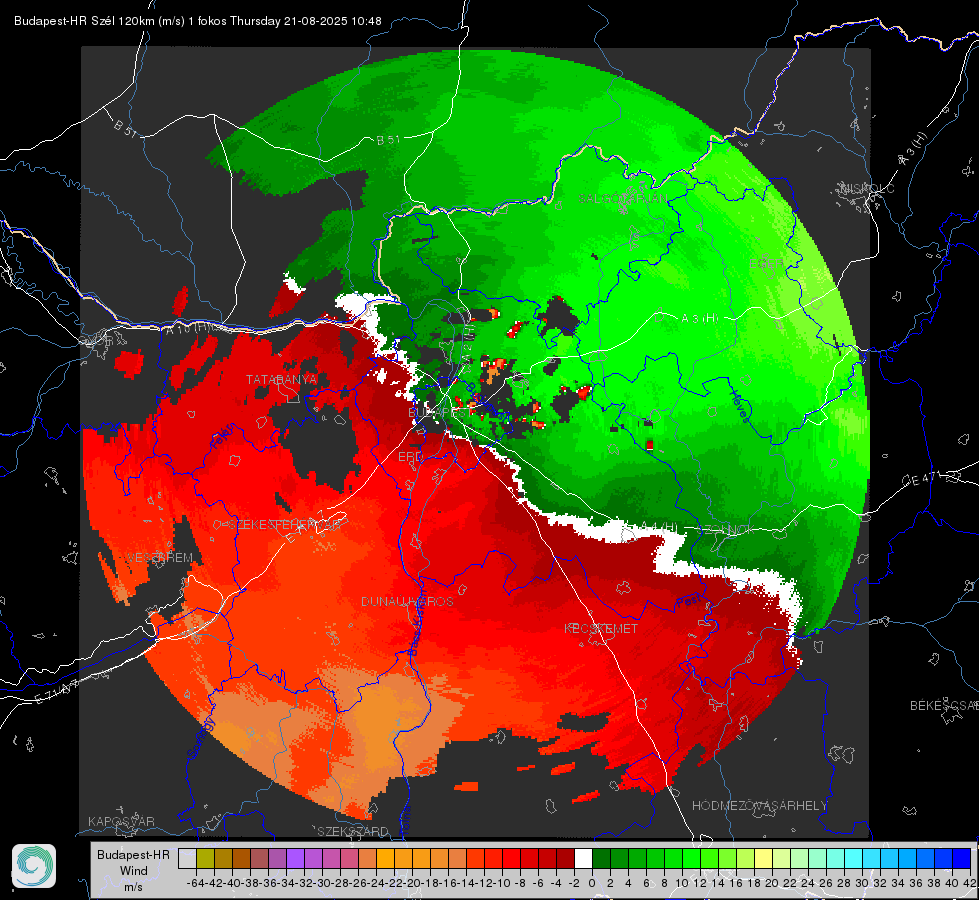Click the -64 value on the legend scale
Image resolution: width=979 pixels, height=900 pixels.
[196, 883]
